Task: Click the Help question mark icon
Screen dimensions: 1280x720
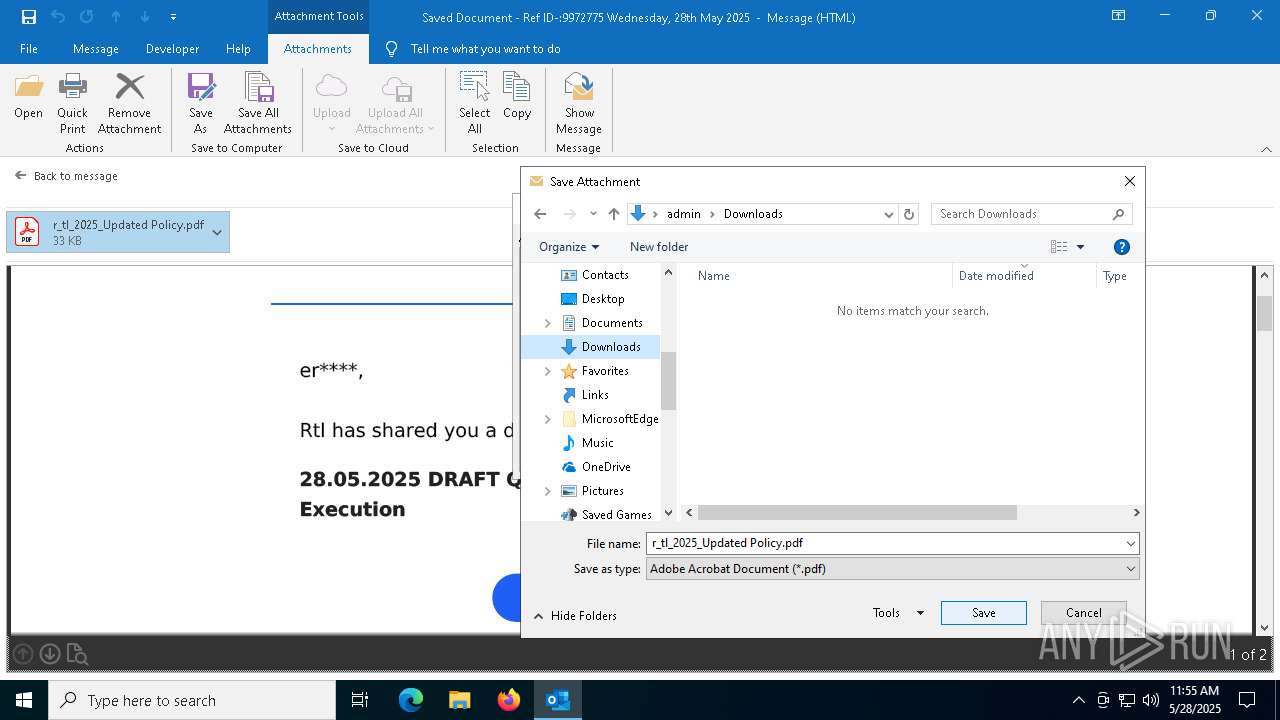Action: pyautogui.click(x=1122, y=247)
